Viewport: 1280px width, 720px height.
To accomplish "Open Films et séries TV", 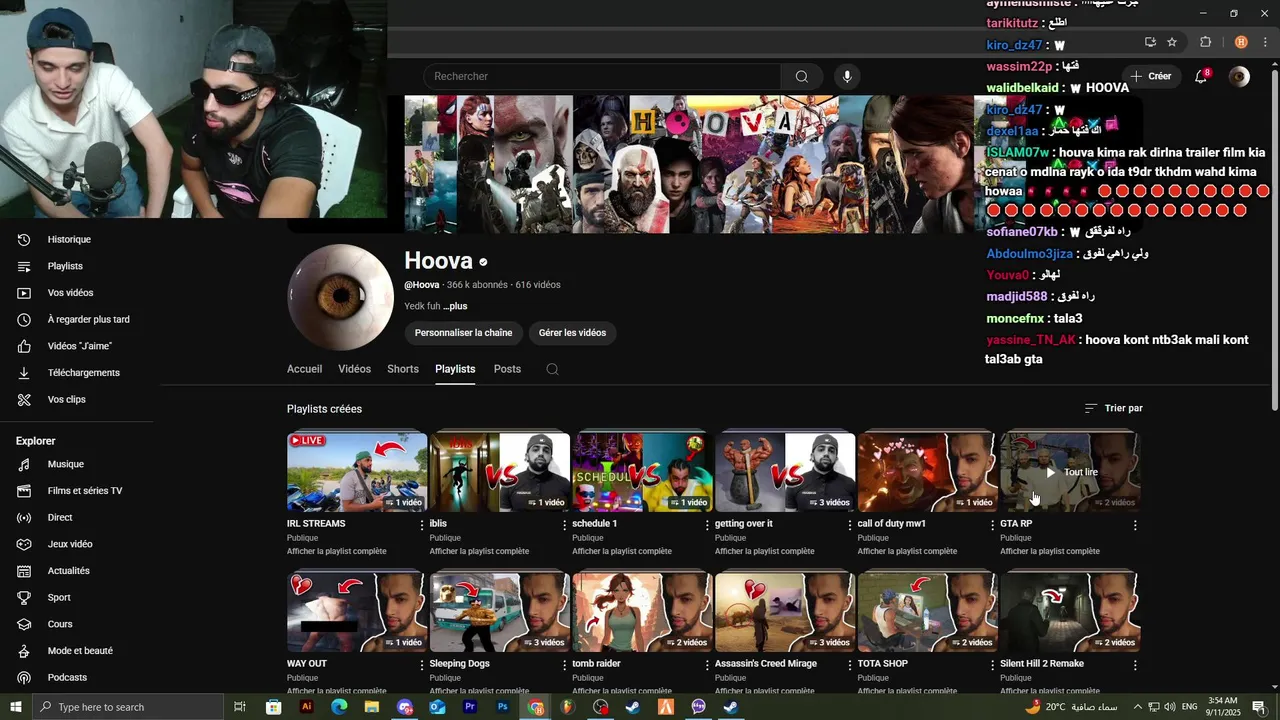I will 85,491.
